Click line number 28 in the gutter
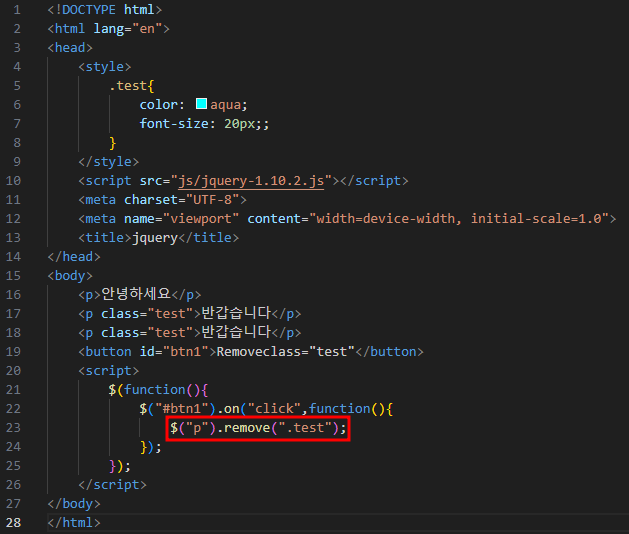The image size is (629, 534). tap(13, 523)
